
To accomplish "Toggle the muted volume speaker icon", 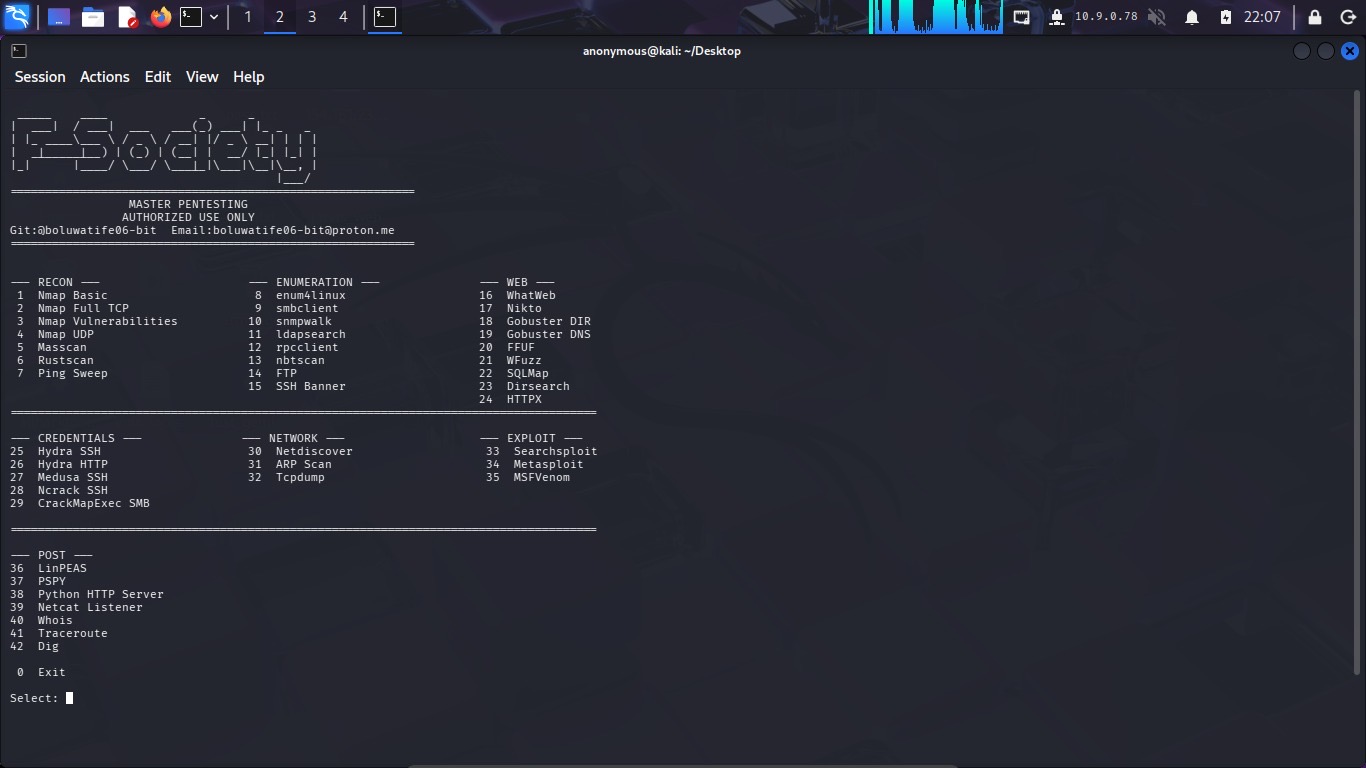I will (x=1157, y=17).
